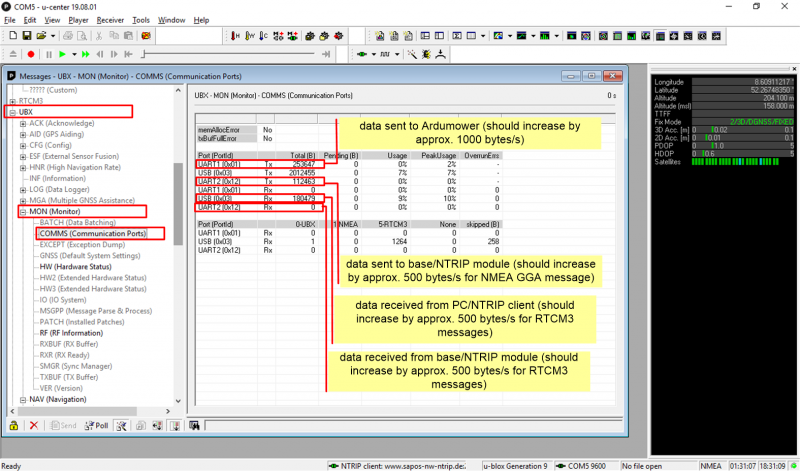Click the player position slider handle
The width and height of the screenshot is (800, 471).
tap(144, 54)
